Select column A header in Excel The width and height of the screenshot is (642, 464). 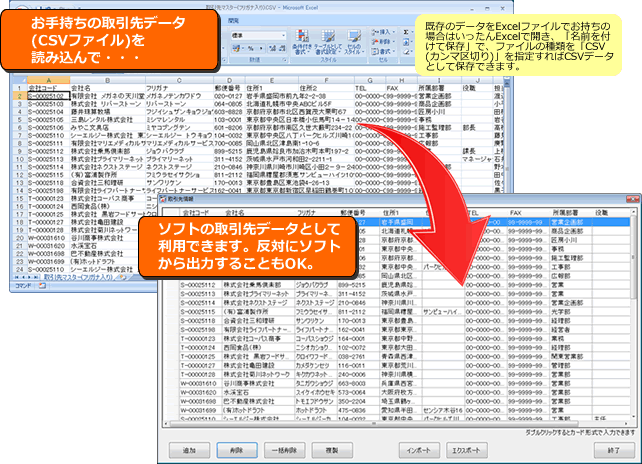[48, 80]
